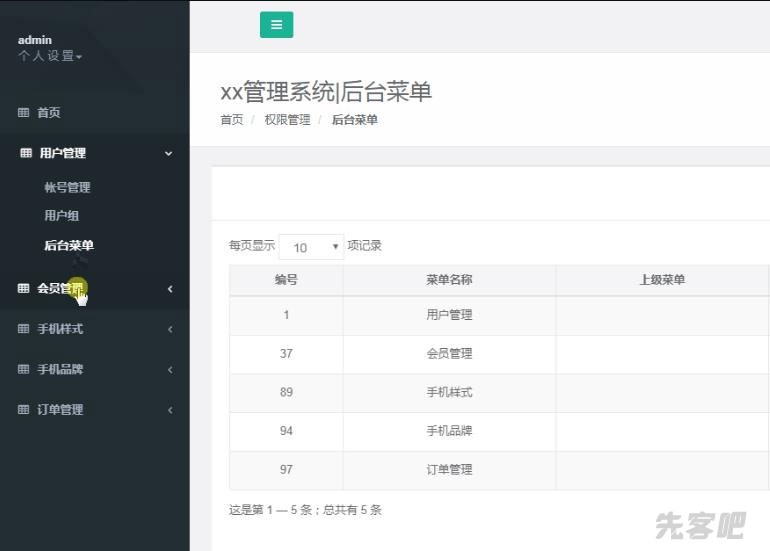
Task: Sort table by 菜单名称 column header
Action: [449, 280]
